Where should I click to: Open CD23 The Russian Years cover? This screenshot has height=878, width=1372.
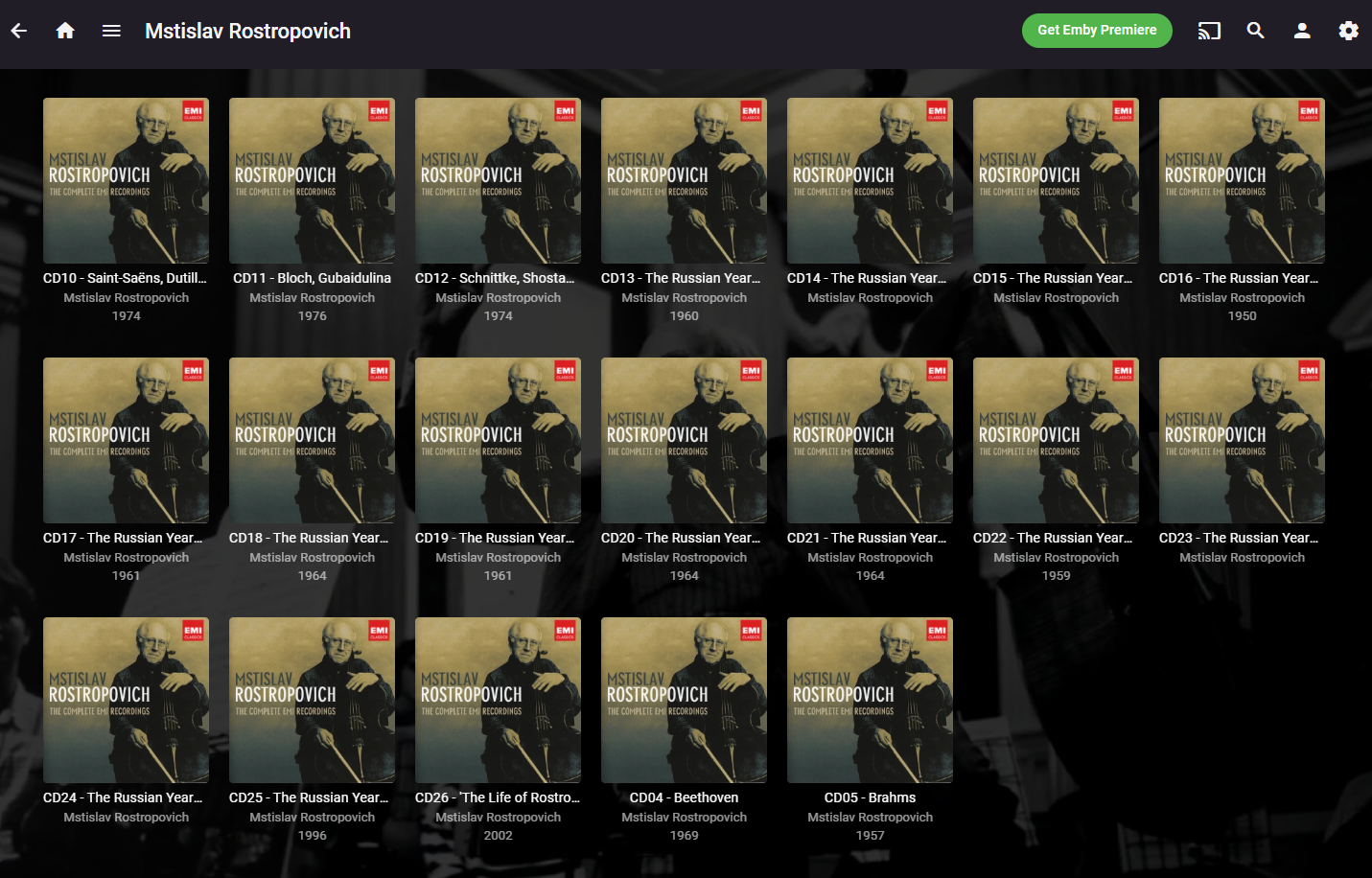(1242, 440)
